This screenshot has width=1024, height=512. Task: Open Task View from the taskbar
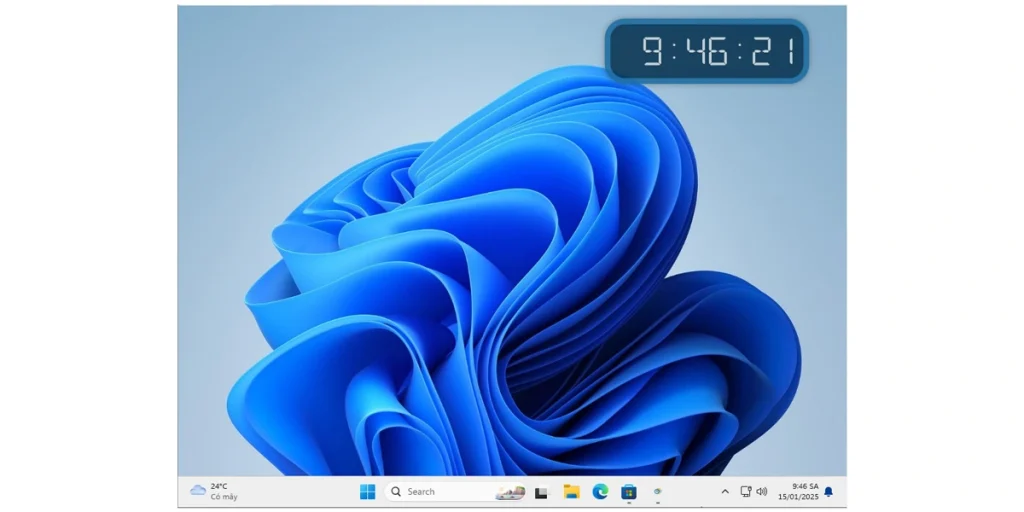[542, 492]
